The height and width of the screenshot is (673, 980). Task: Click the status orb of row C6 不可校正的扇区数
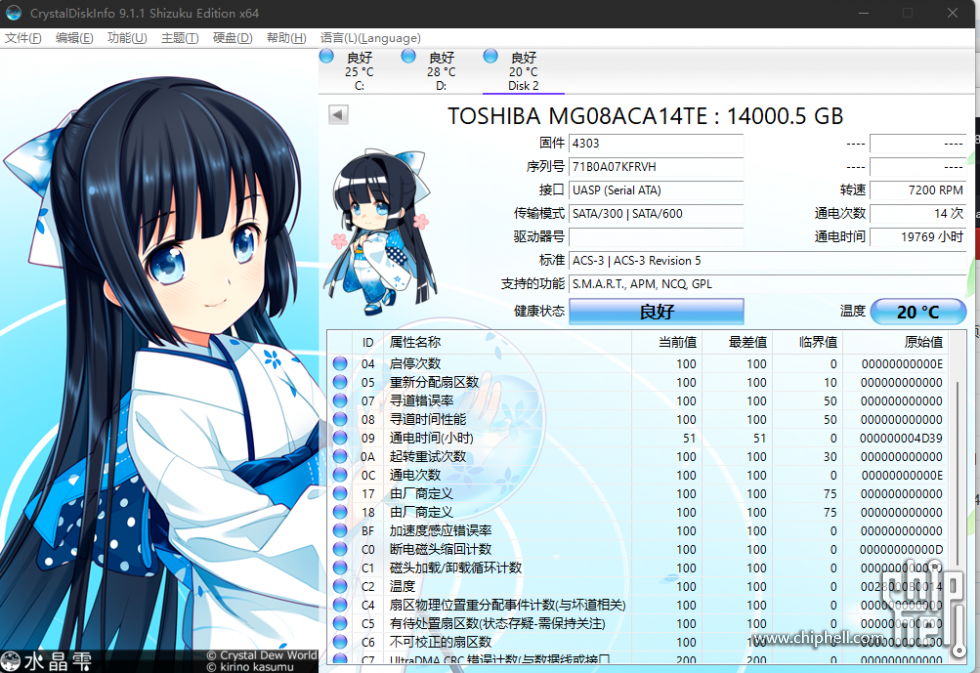(x=340, y=642)
